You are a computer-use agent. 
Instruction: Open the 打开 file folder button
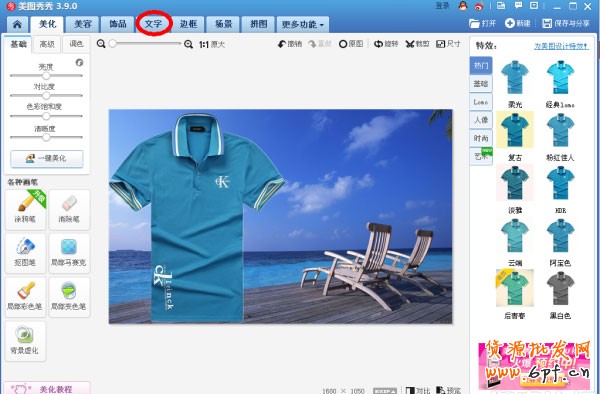482,24
